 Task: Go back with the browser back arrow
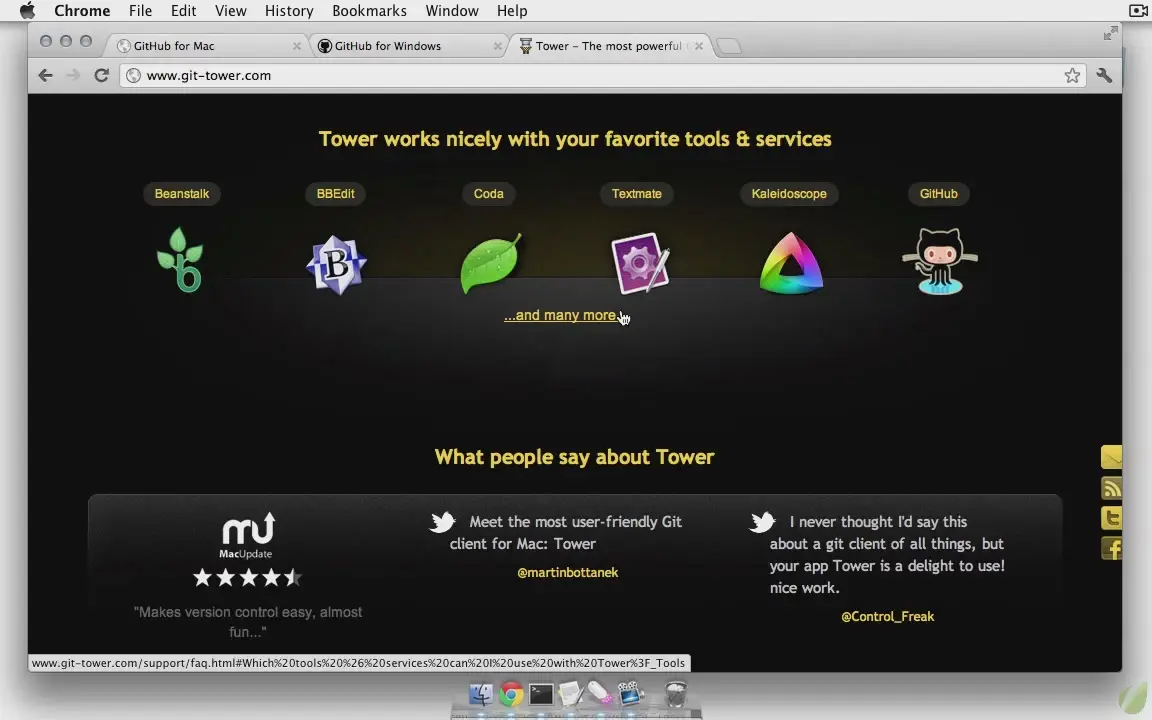[x=46, y=75]
